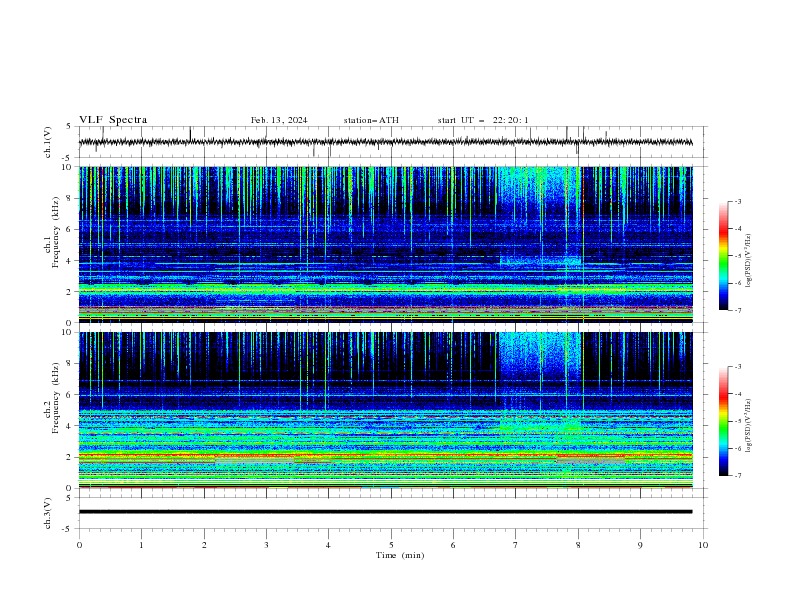792x612 pixels.
Task: Click the "-7" tick on the ch.1 colorbar
Action: point(737,310)
